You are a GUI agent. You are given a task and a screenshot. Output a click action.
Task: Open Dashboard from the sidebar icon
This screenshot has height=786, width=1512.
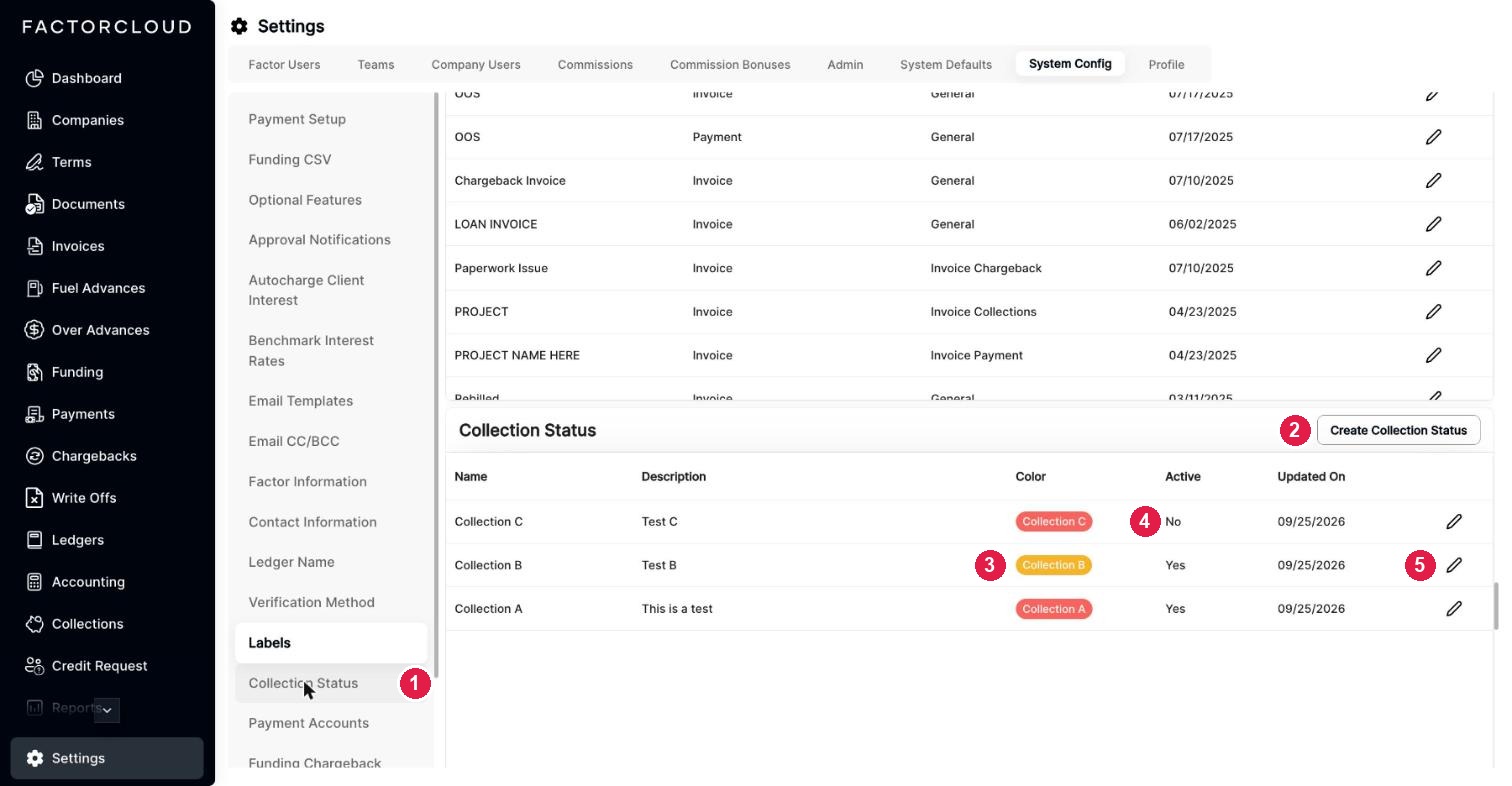(34, 78)
